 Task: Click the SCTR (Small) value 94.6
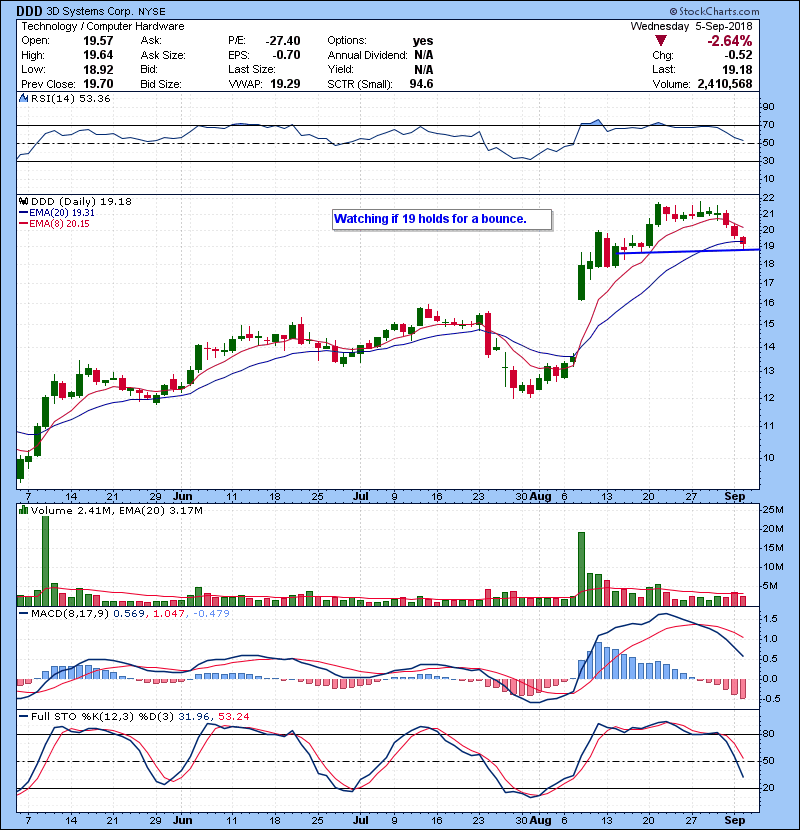(421, 84)
